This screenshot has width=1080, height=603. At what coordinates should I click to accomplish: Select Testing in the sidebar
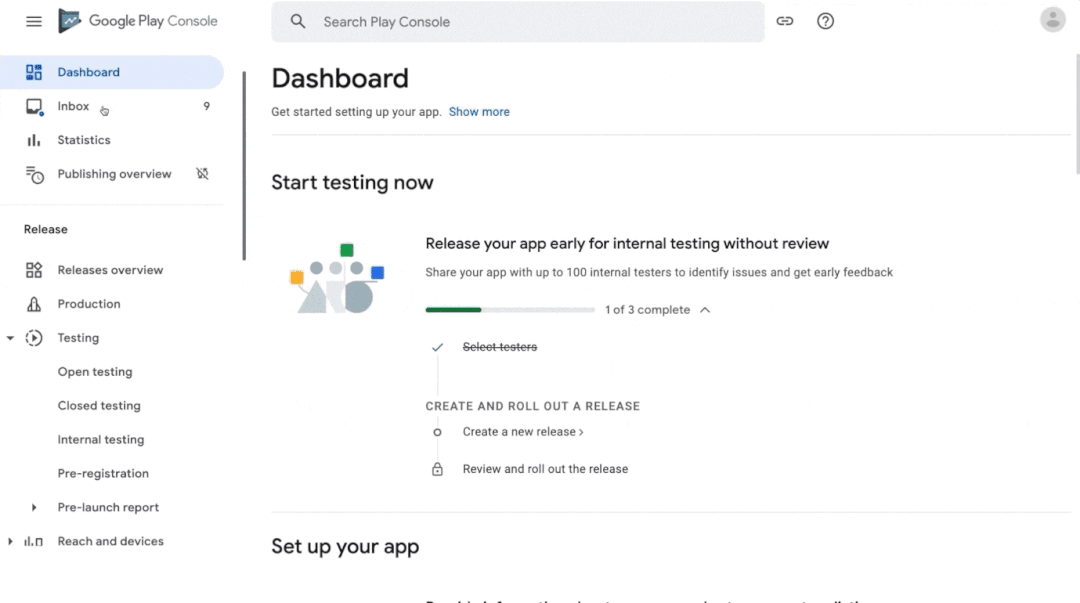78,338
